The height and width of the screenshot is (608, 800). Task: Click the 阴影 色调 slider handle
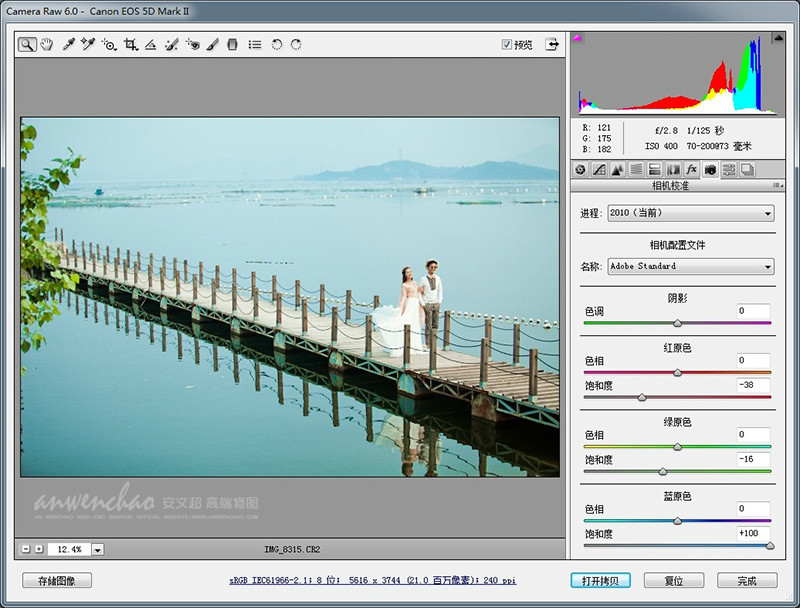[x=678, y=323]
